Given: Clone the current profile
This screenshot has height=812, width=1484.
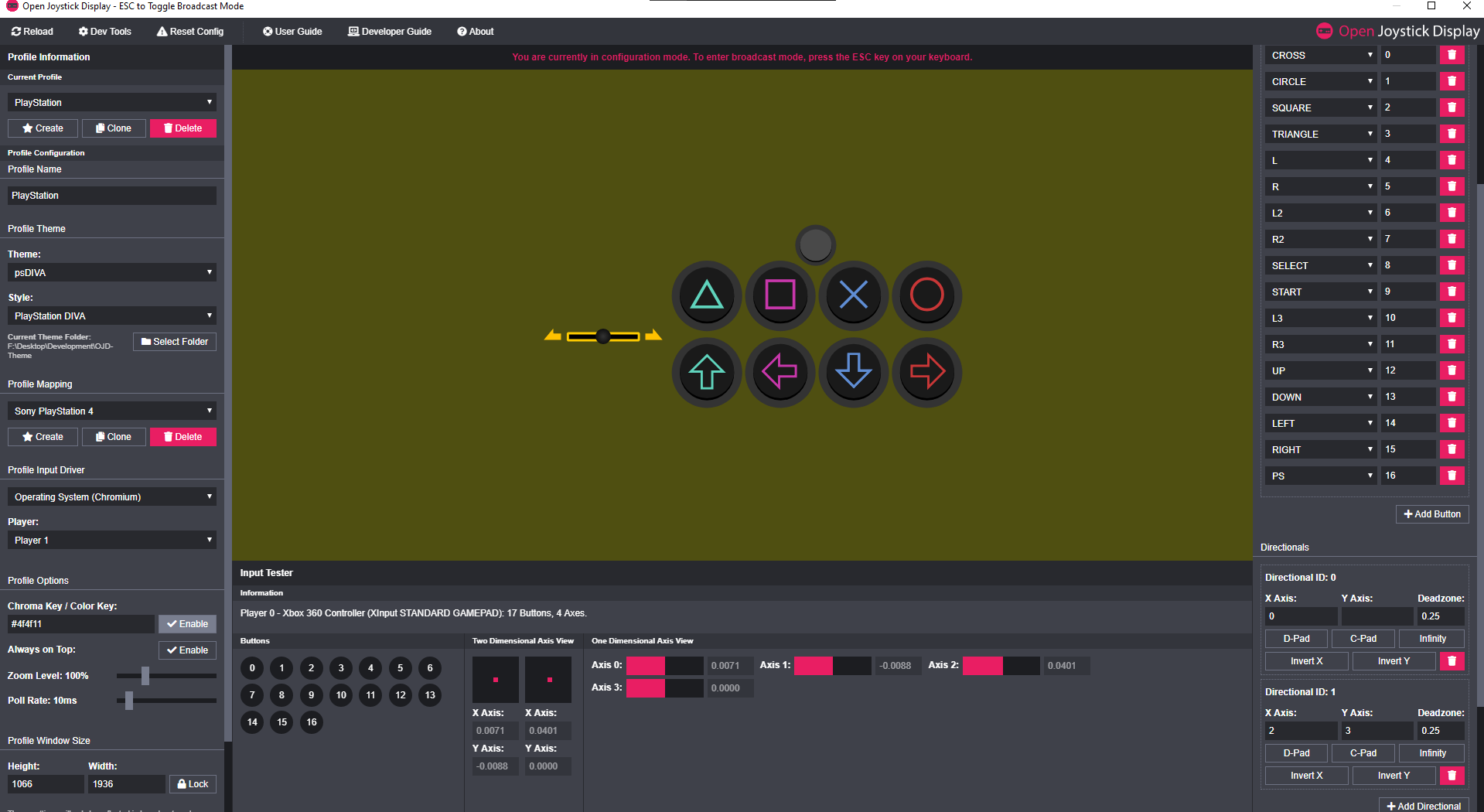Looking at the screenshot, I should pyautogui.click(x=114, y=128).
